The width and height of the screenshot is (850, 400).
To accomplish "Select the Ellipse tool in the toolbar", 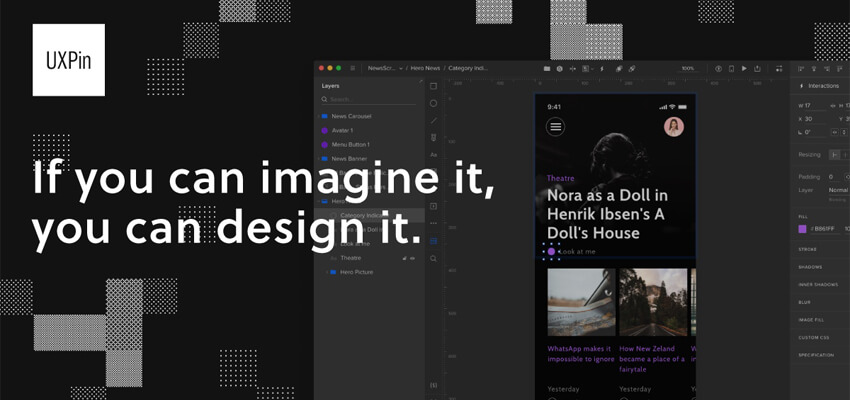I will pyautogui.click(x=433, y=103).
